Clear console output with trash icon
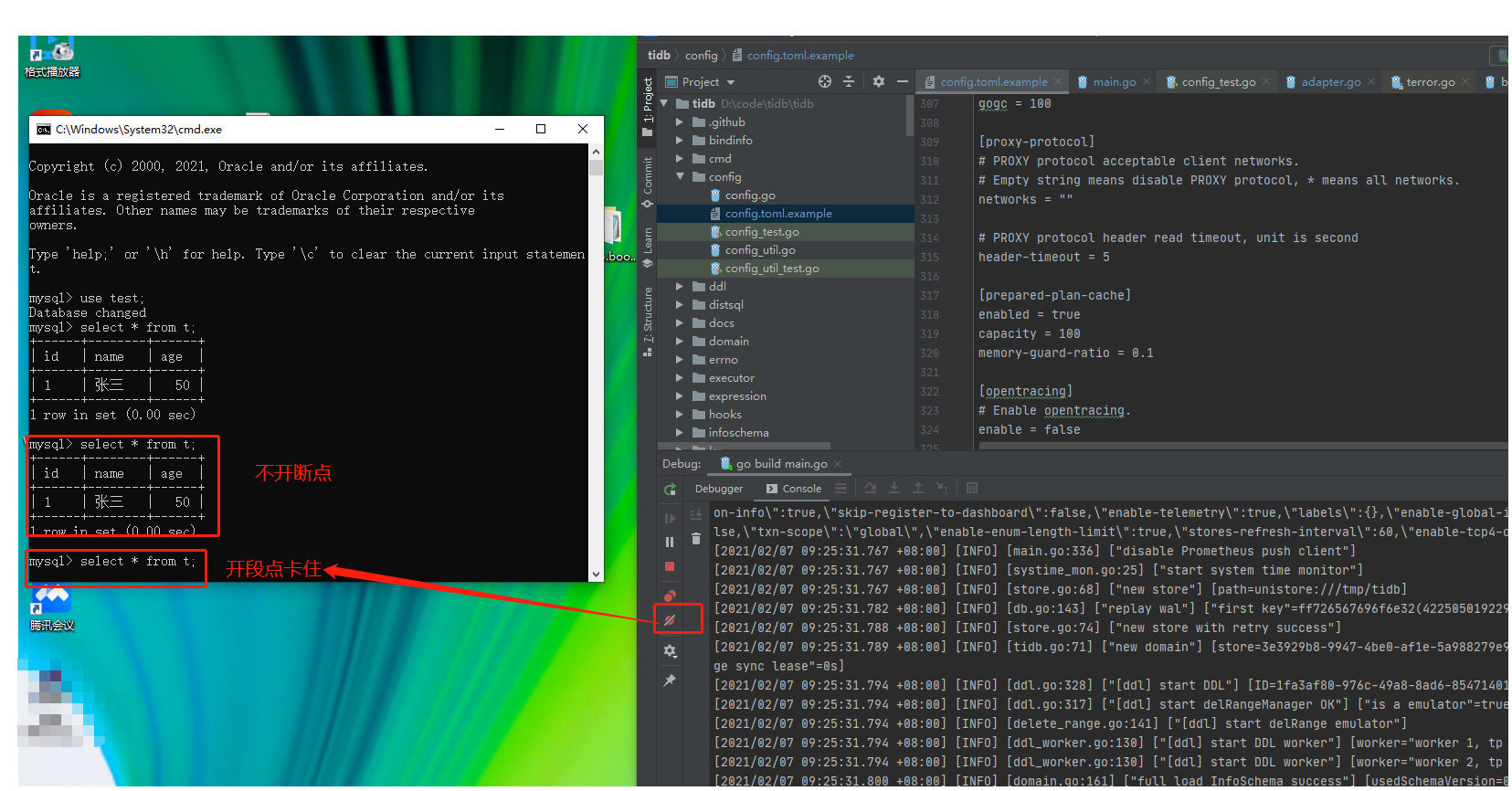Viewport: 1512px width, 791px height. [696, 539]
